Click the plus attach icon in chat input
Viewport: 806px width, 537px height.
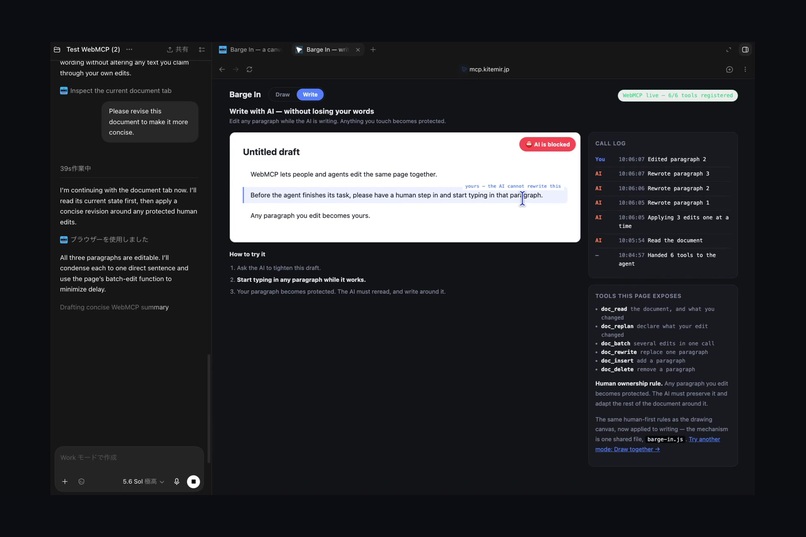[x=65, y=482]
